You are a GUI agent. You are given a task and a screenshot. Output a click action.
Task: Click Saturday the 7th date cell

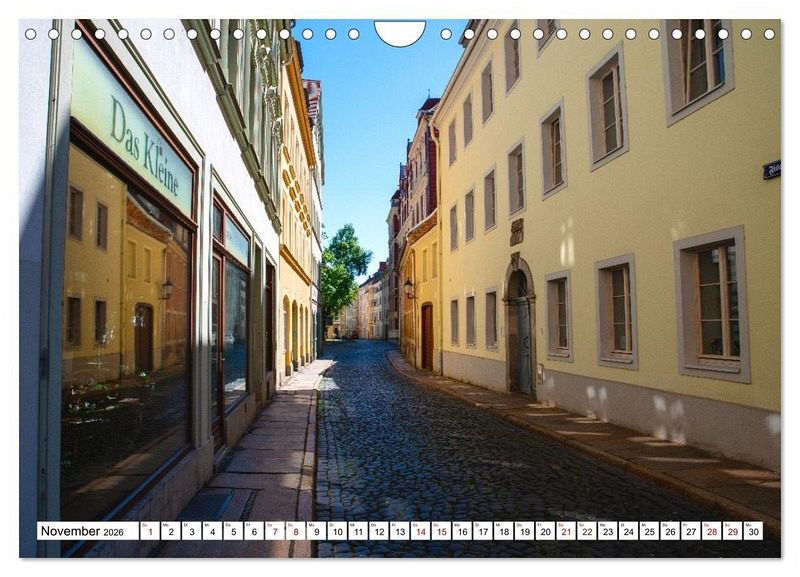[x=274, y=531]
